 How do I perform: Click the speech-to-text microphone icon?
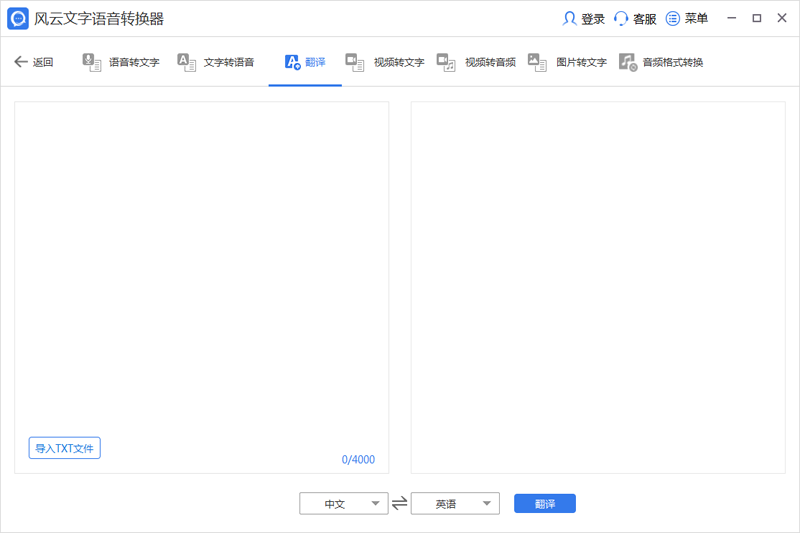coord(92,62)
